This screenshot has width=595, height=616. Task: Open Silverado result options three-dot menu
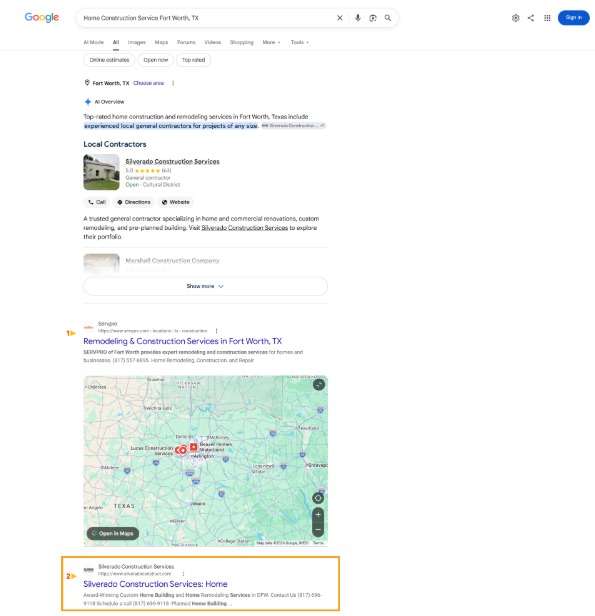(x=183, y=574)
